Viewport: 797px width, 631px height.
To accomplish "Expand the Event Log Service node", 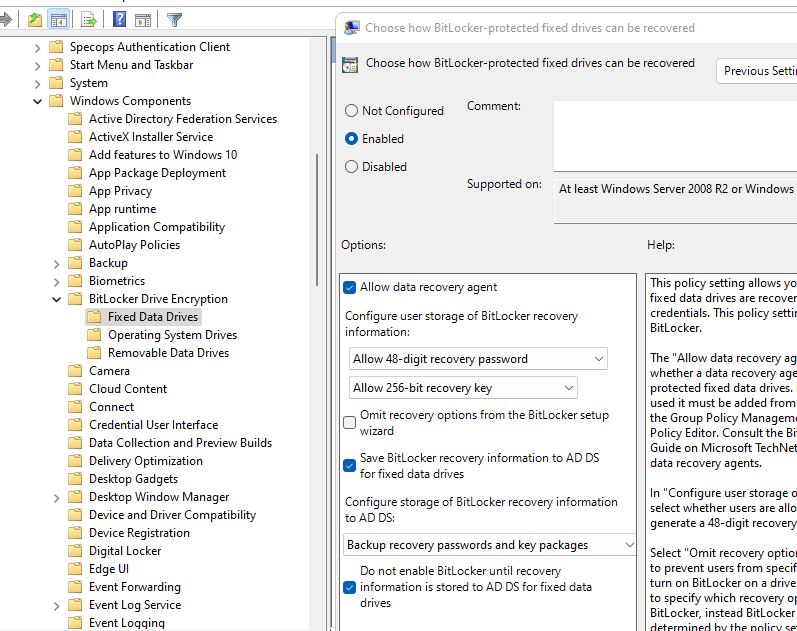I will pyautogui.click(x=56, y=606).
